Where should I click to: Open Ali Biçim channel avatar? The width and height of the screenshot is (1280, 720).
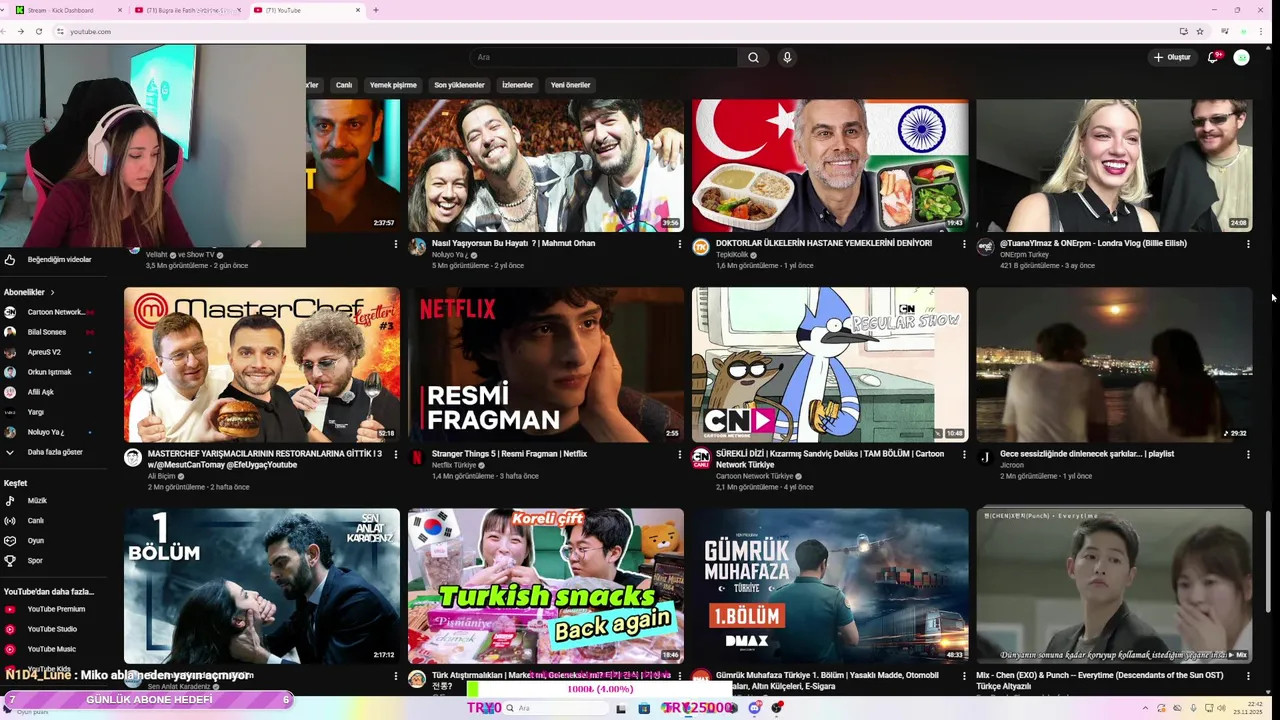(132, 457)
